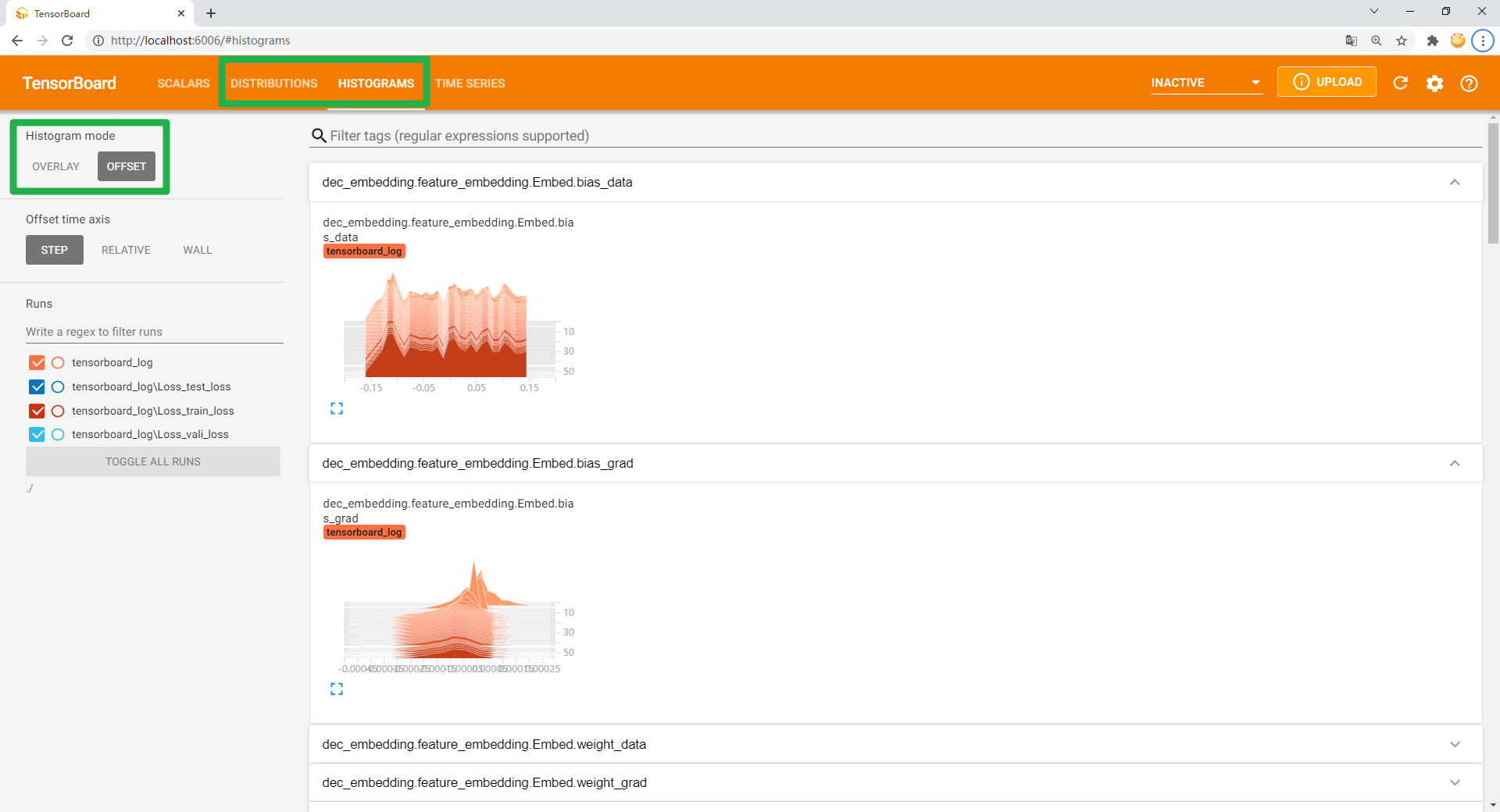The height and width of the screenshot is (812, 1500).
Task: Switch Histogram mode to OVERLAY
Action: [x=55, y=166]
